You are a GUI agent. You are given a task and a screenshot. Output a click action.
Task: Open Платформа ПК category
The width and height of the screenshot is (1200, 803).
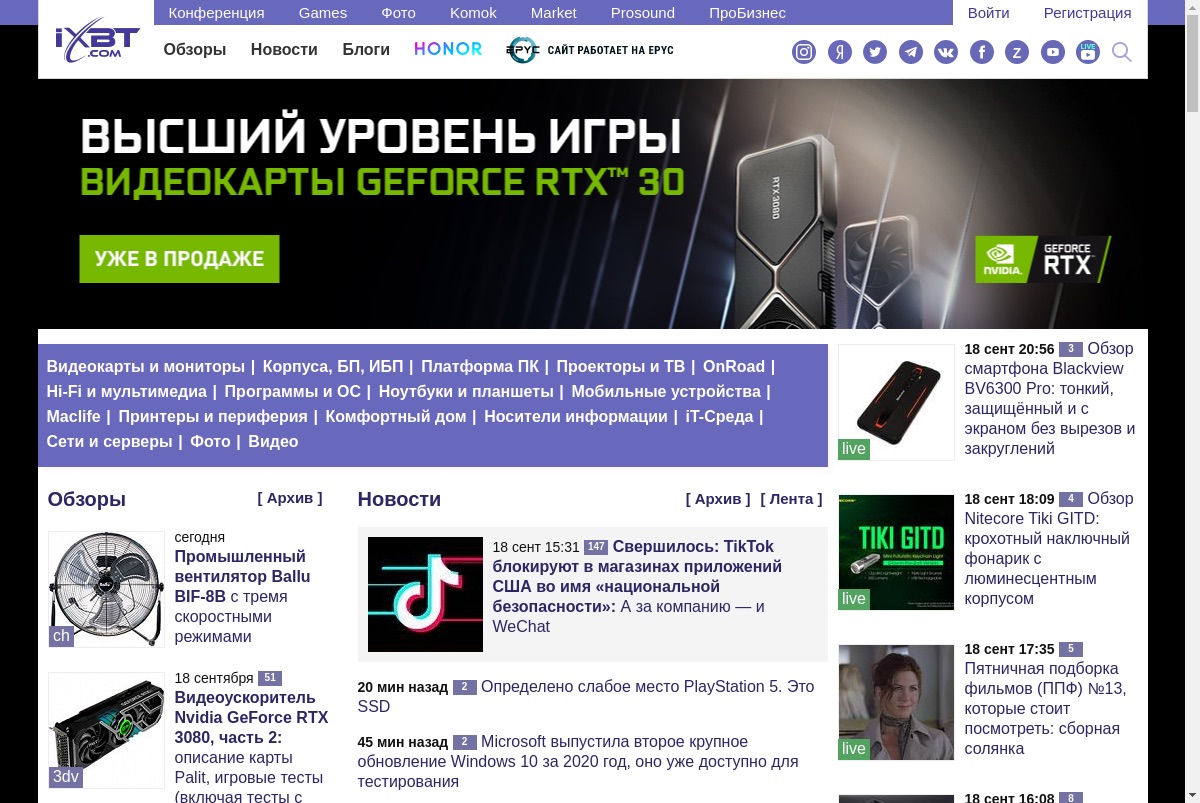(480, 367)
